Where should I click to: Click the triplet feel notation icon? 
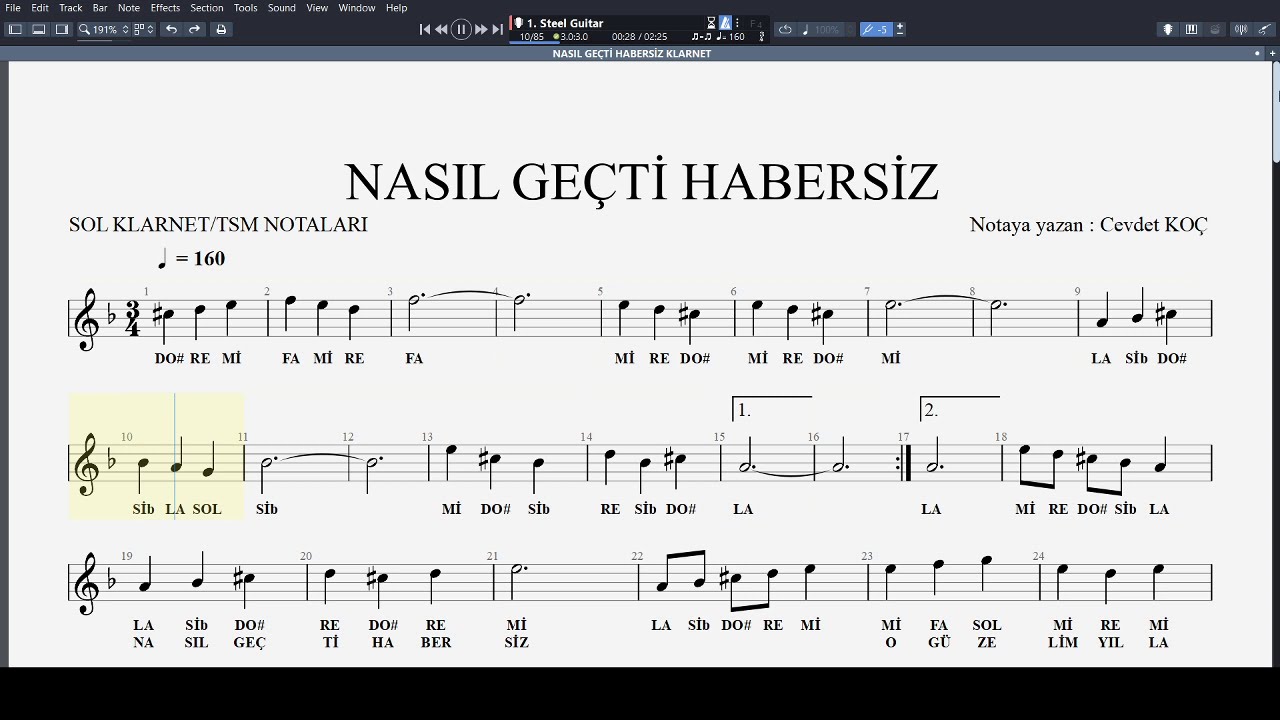(x=702, y=37)
